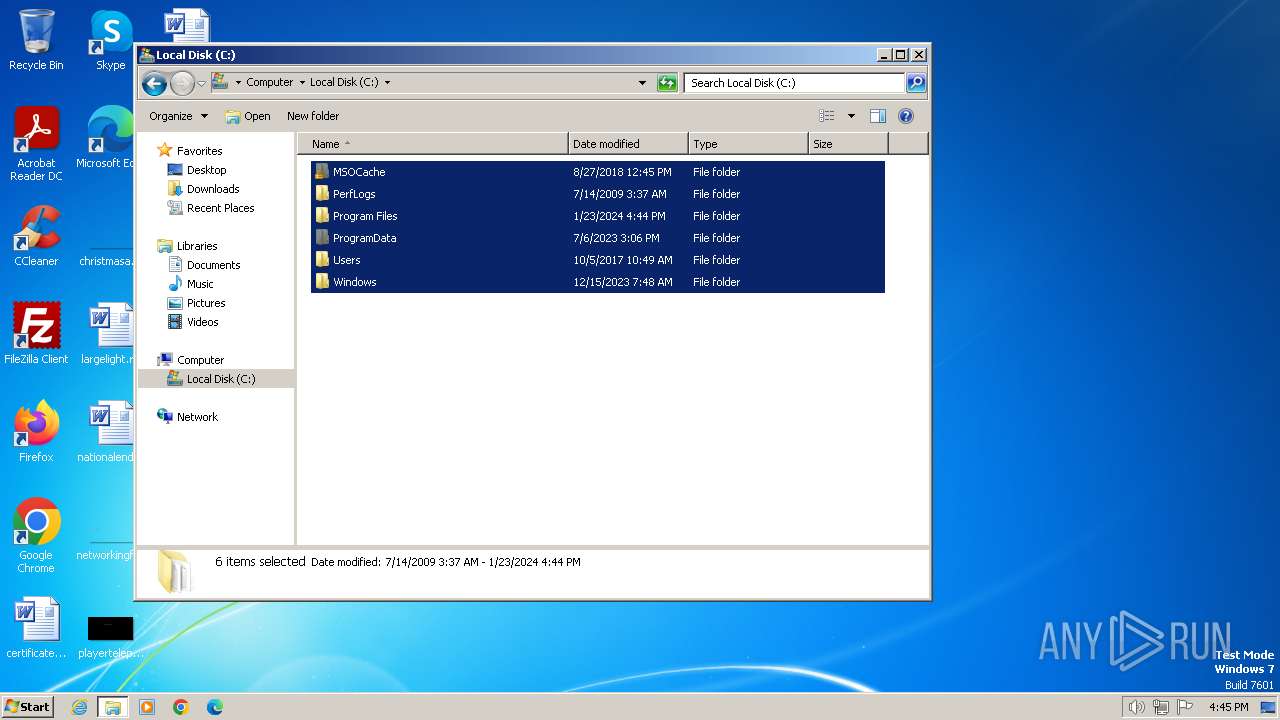Open the Documents library
Screen dimensions: 1280x720
[213, 265]
